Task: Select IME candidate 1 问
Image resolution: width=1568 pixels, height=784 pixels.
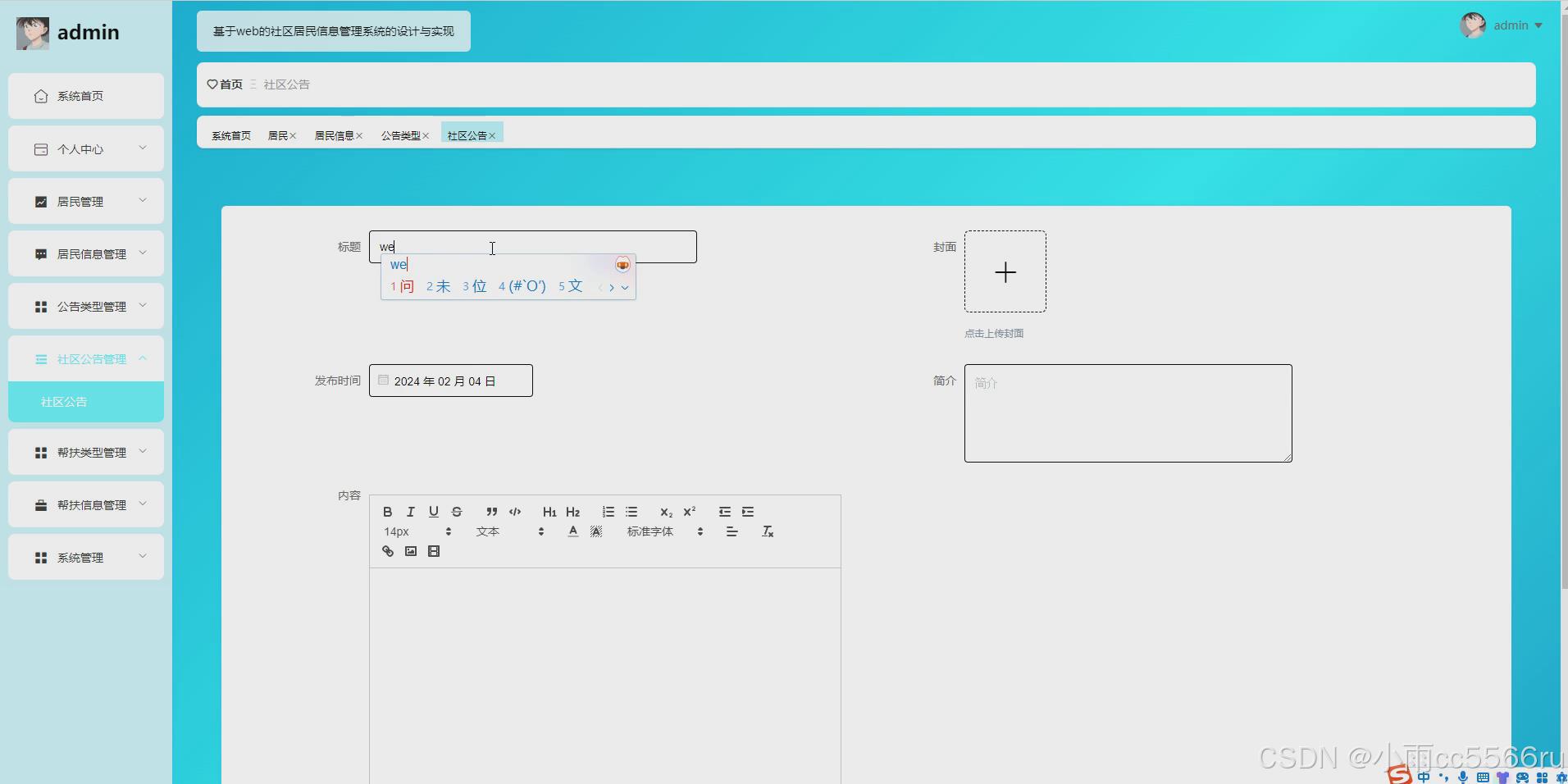Action: click(402, 286)
